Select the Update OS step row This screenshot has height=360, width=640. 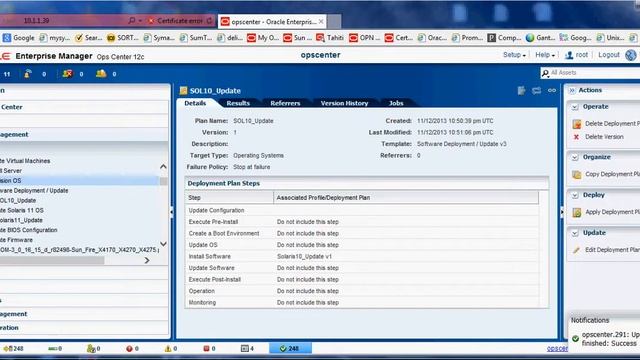click(x=362, y=245)
